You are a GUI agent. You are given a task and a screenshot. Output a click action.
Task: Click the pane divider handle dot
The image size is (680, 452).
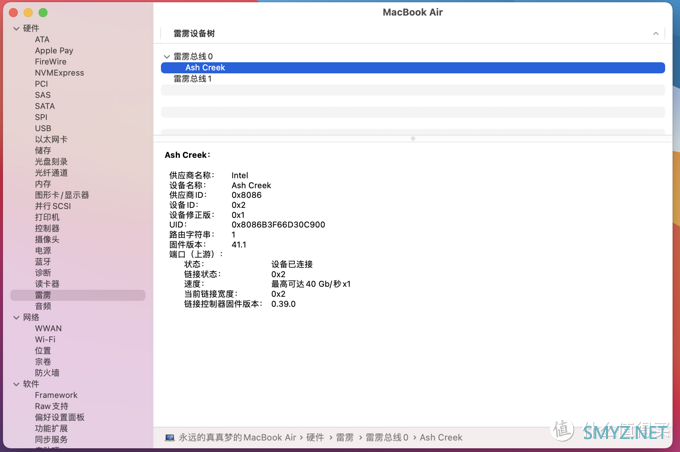click(x=413, y=139)
